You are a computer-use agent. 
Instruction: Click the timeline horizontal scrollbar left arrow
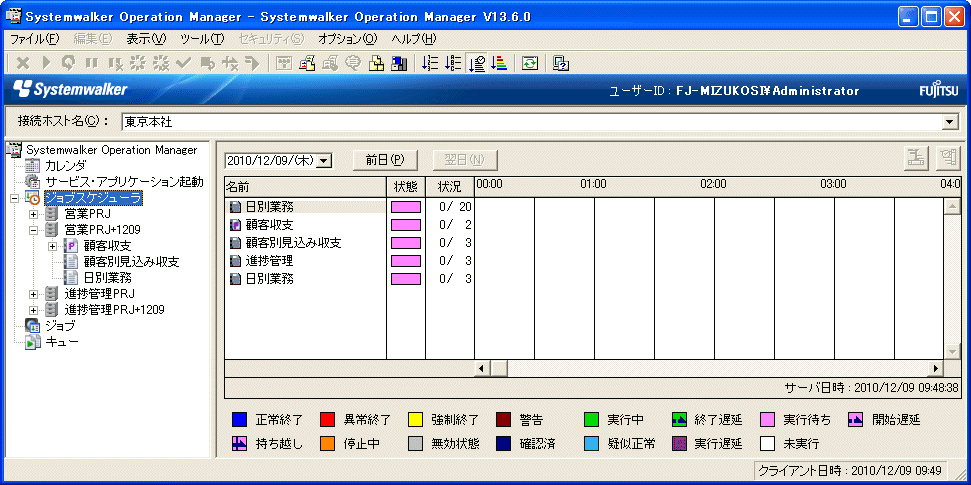[482, 368]
